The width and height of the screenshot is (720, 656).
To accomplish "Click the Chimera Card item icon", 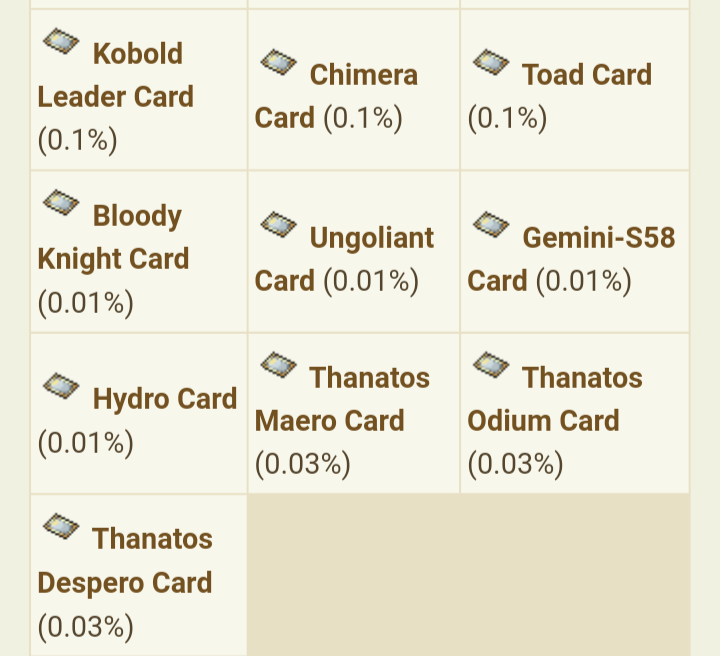I will tap(278, 62).
